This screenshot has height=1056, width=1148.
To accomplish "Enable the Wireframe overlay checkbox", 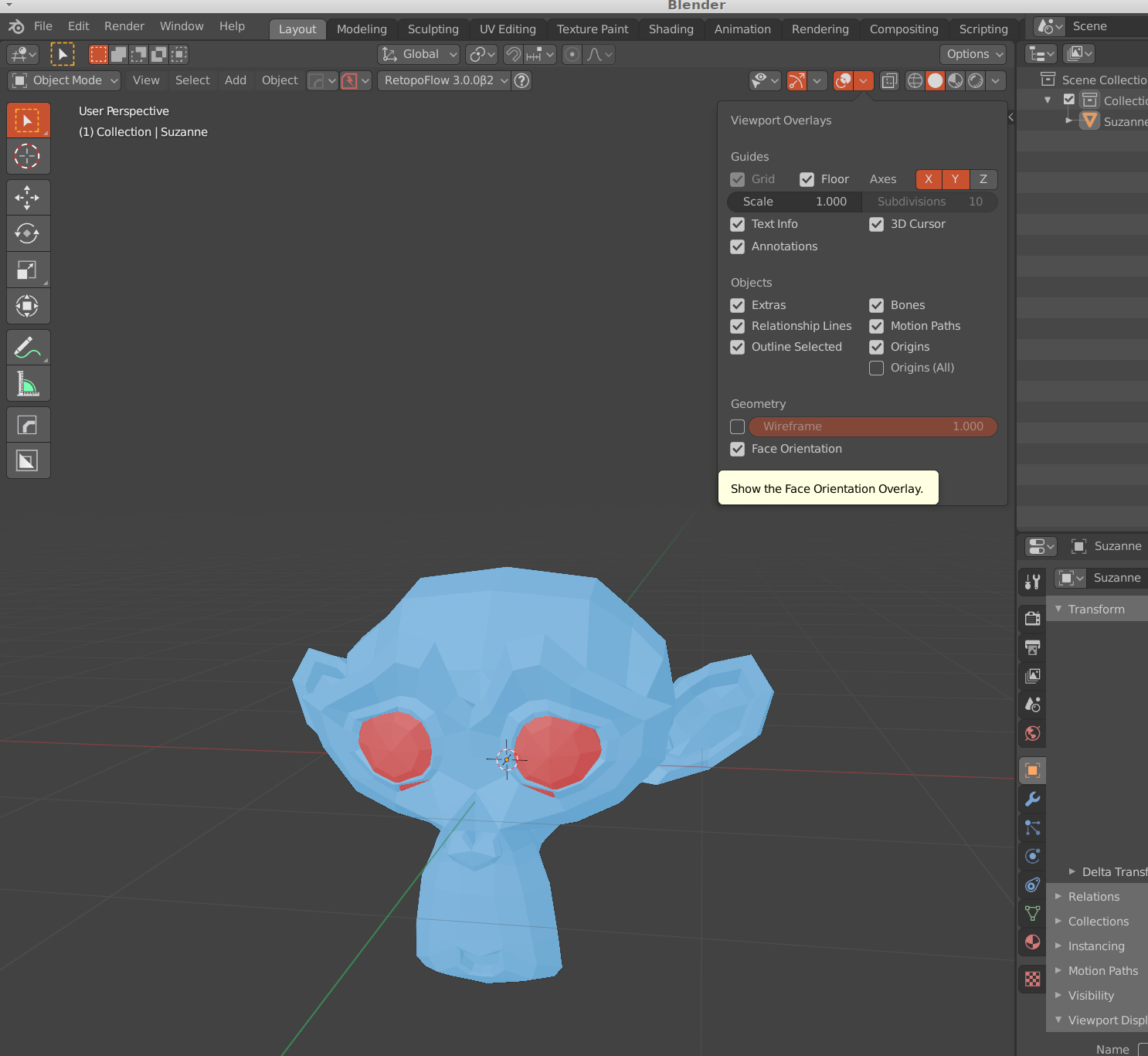I will click(738, 426).
